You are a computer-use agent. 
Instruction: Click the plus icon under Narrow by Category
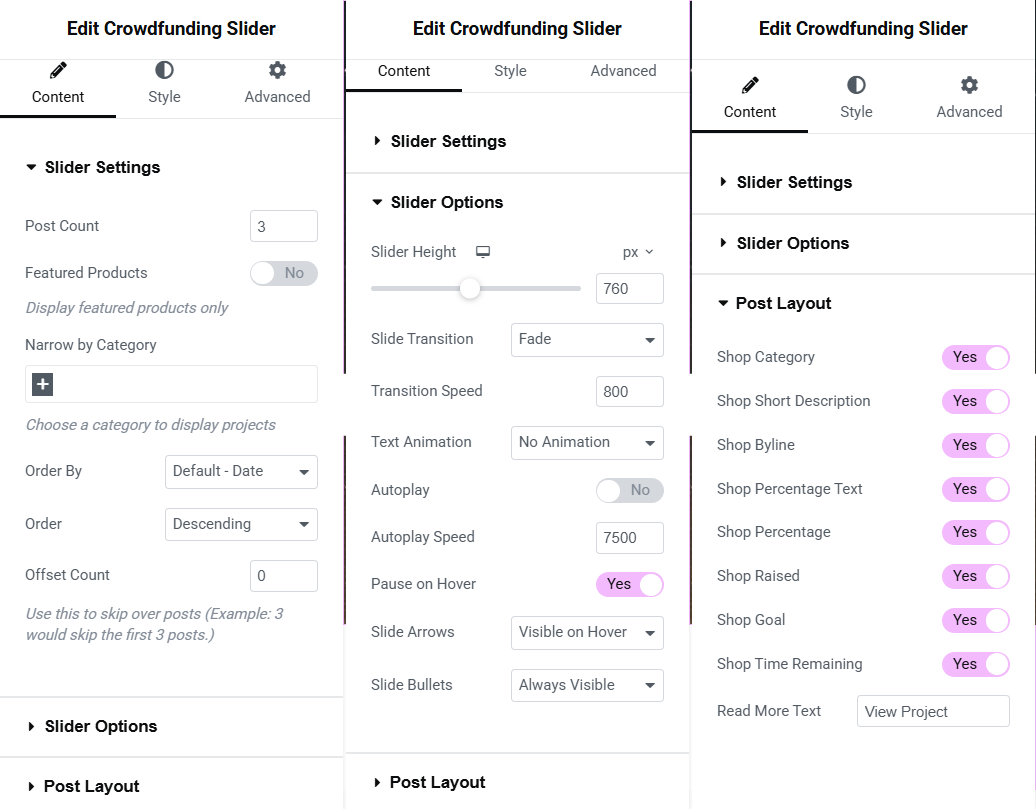tap(42, 384)
